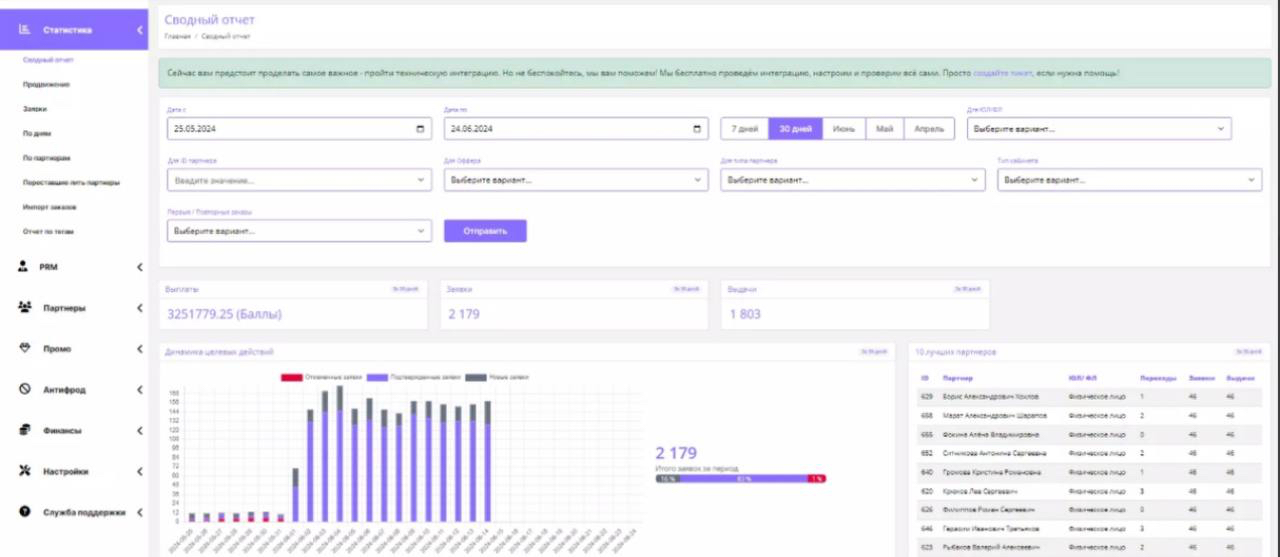Expand the Антифрод section chevron

click(140, 389)
